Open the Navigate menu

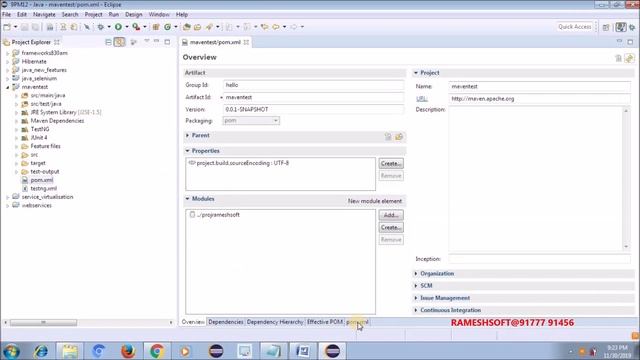(x=44, y=14)
